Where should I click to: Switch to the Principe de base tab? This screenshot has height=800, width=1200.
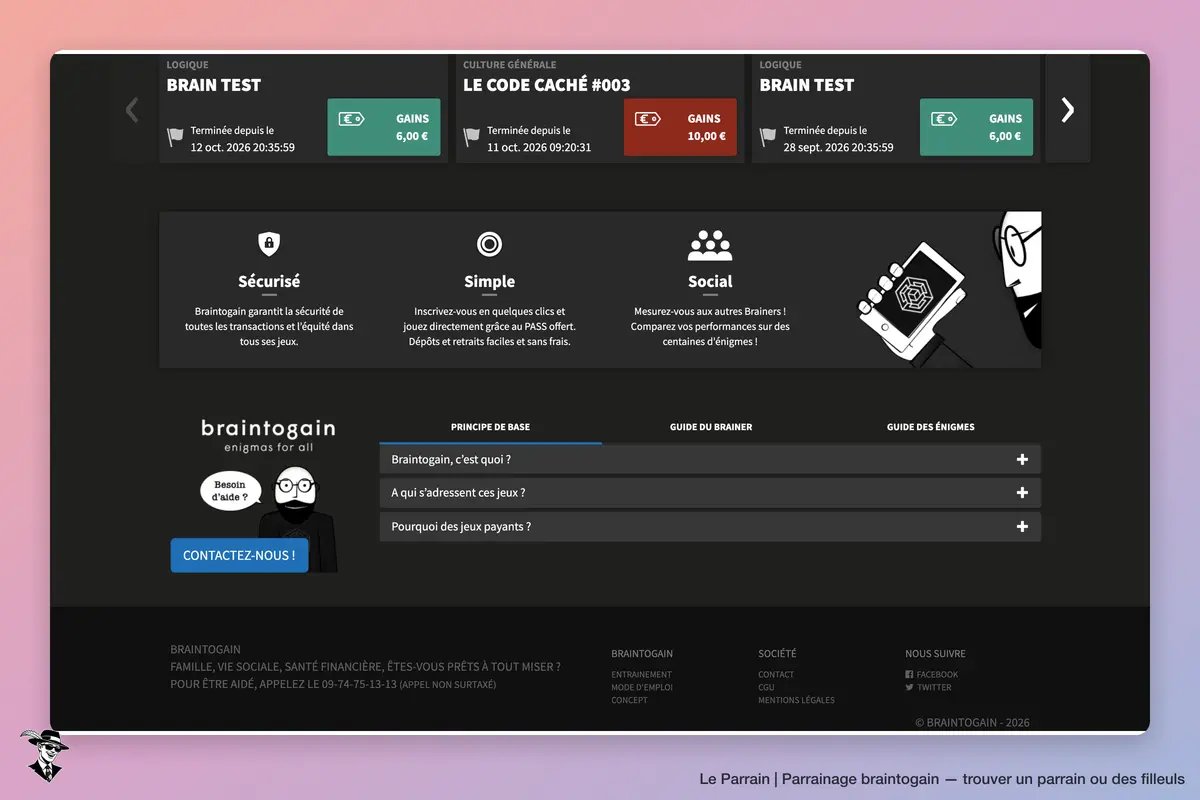point(490,427)
